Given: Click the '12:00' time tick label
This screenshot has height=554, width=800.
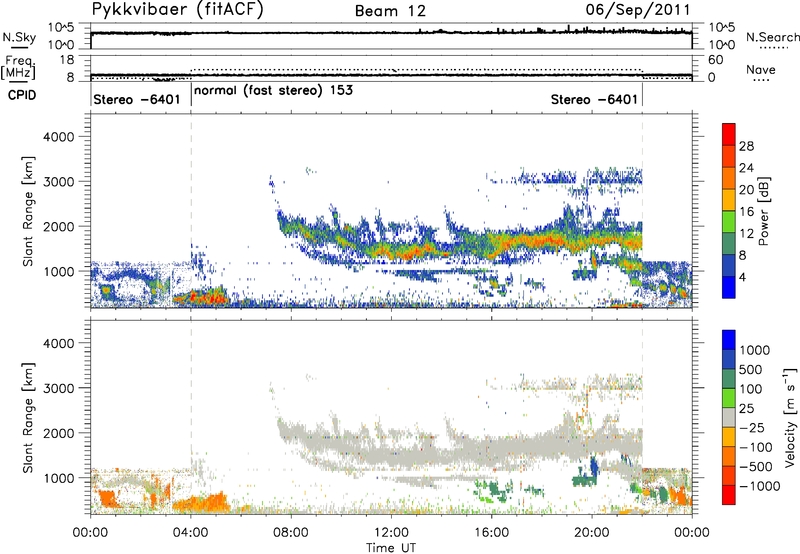Looking at the screenshot, I should 391,533.
